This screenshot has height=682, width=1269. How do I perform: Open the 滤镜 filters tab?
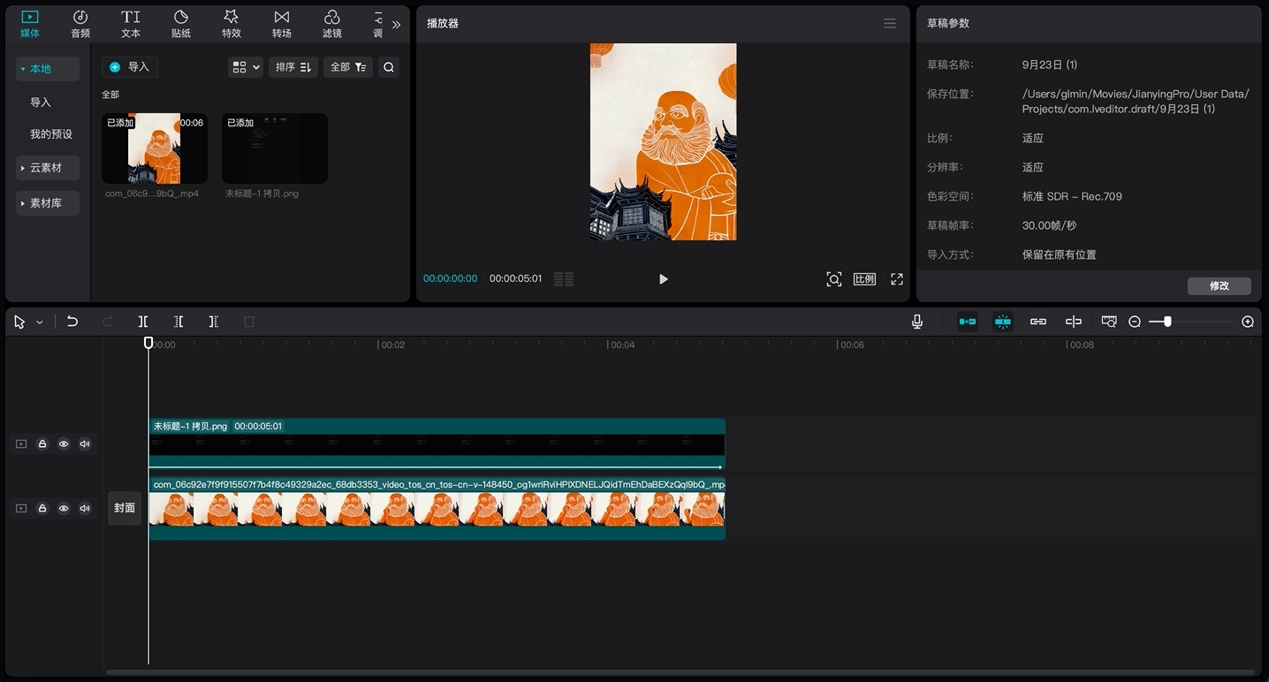click(332, 24)
